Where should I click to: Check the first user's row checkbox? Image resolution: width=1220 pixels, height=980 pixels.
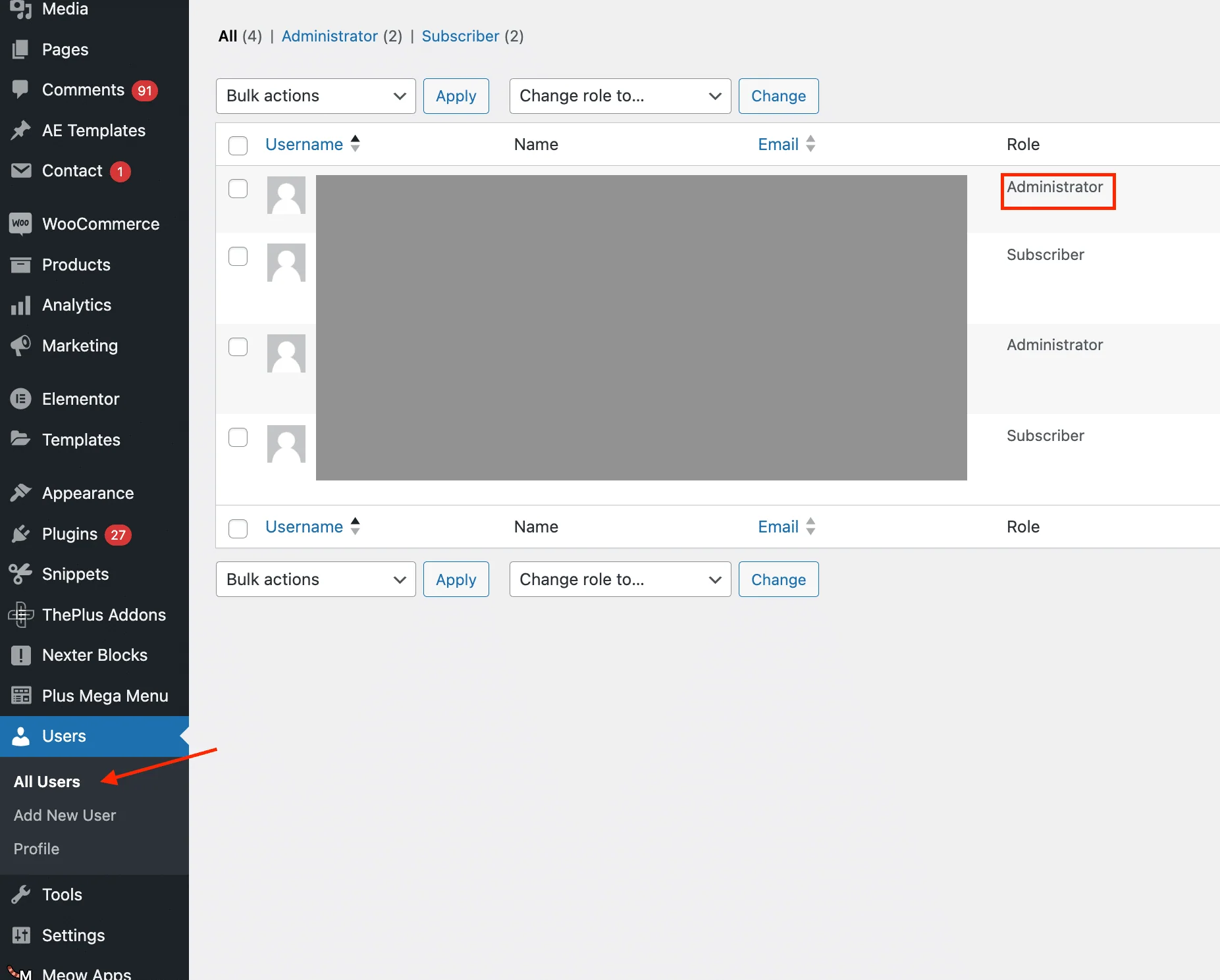click(238, 188)
